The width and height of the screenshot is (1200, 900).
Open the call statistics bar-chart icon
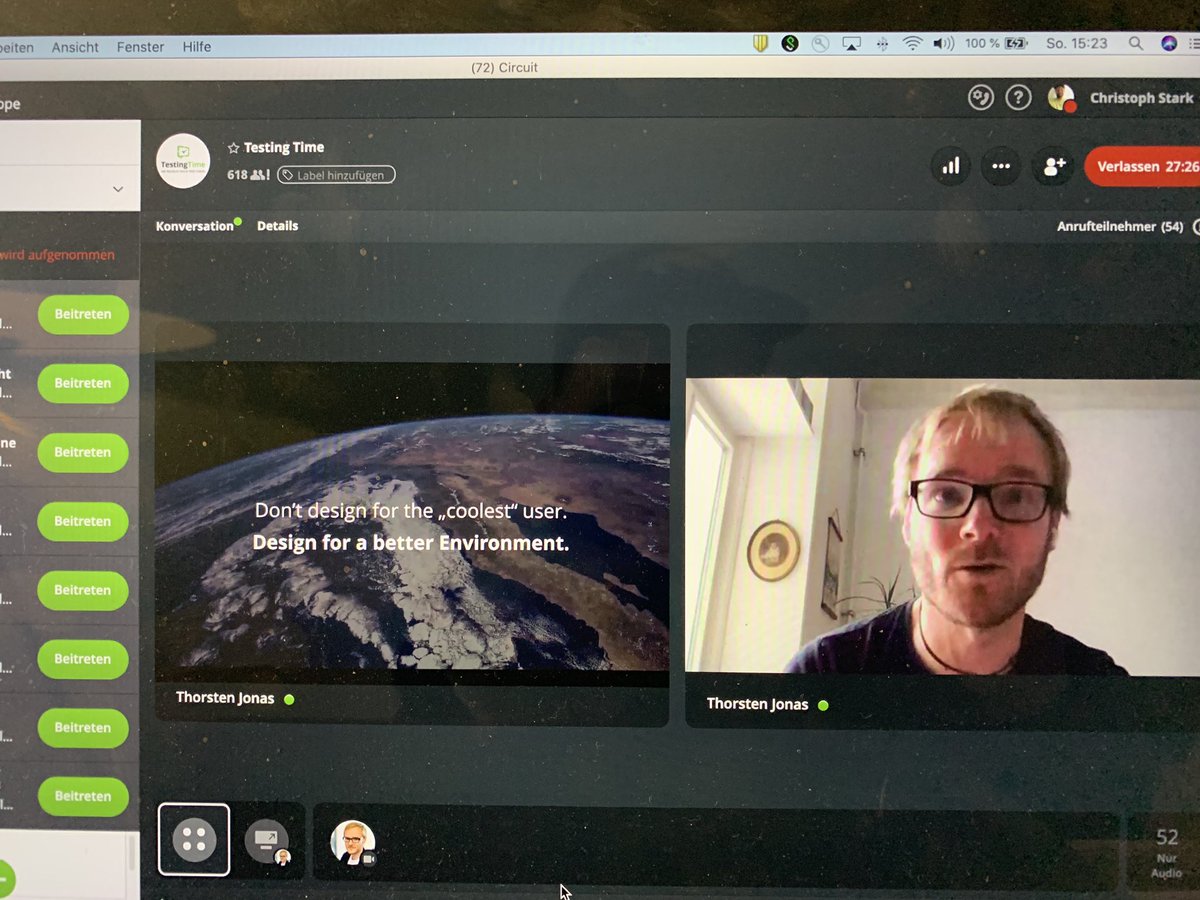pyautogui.click(x=950, y=166)
